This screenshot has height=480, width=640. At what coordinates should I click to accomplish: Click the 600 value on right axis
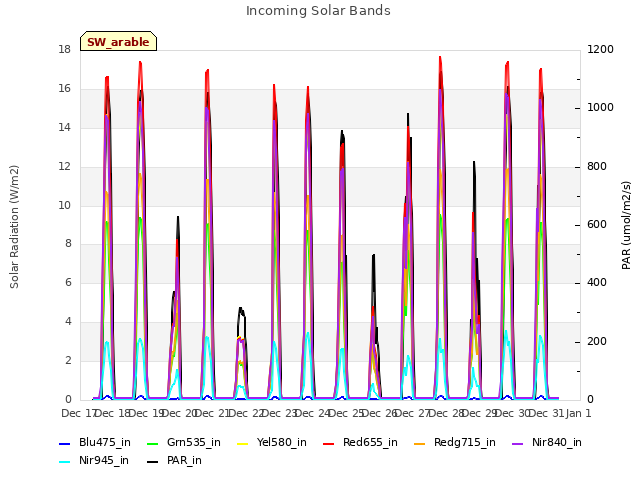point(597,224)
